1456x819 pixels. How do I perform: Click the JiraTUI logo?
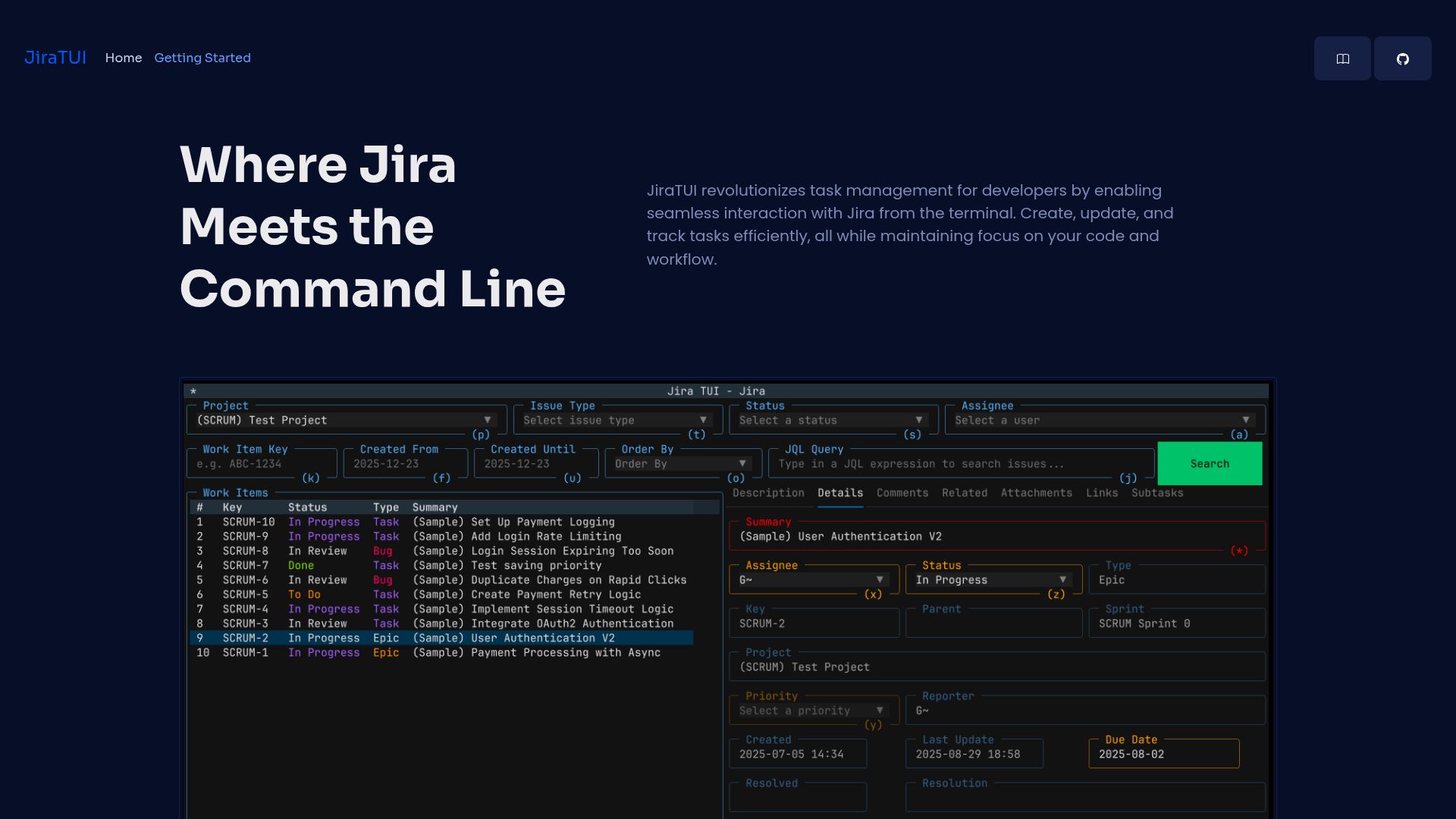[55, 58]
